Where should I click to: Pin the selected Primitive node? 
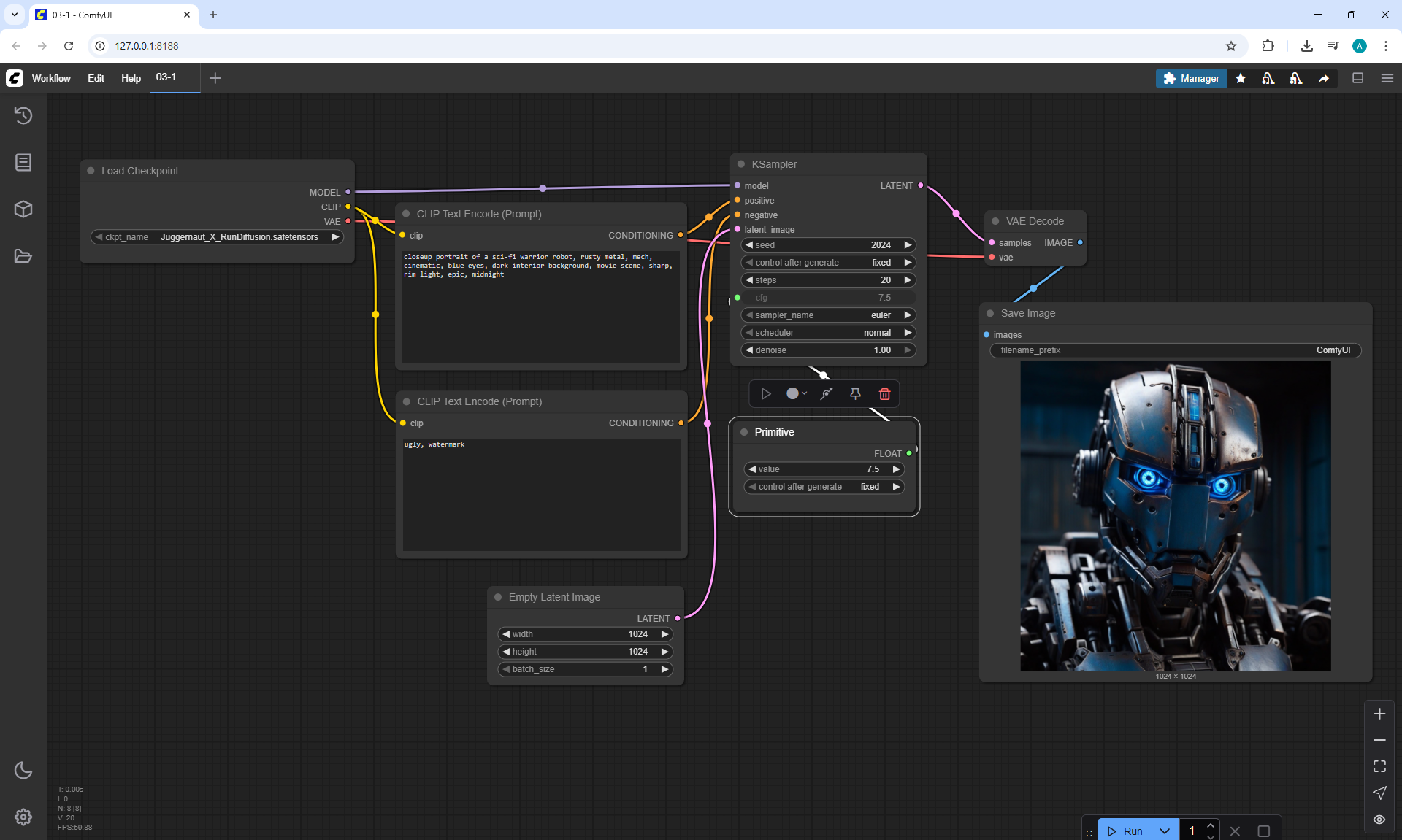click(855, 394)
